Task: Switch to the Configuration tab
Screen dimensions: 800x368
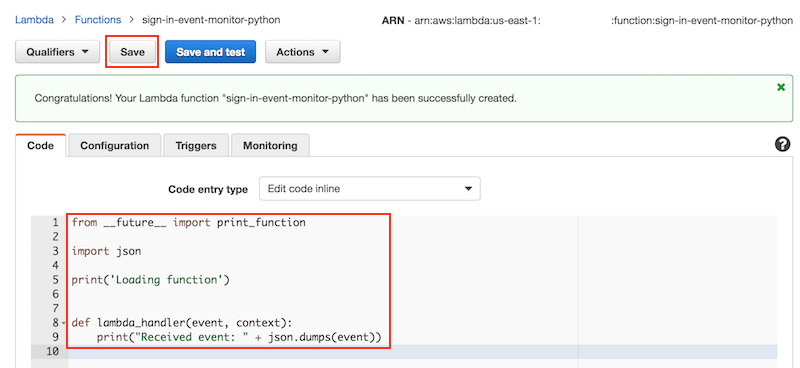Action: tap(115, 145)
